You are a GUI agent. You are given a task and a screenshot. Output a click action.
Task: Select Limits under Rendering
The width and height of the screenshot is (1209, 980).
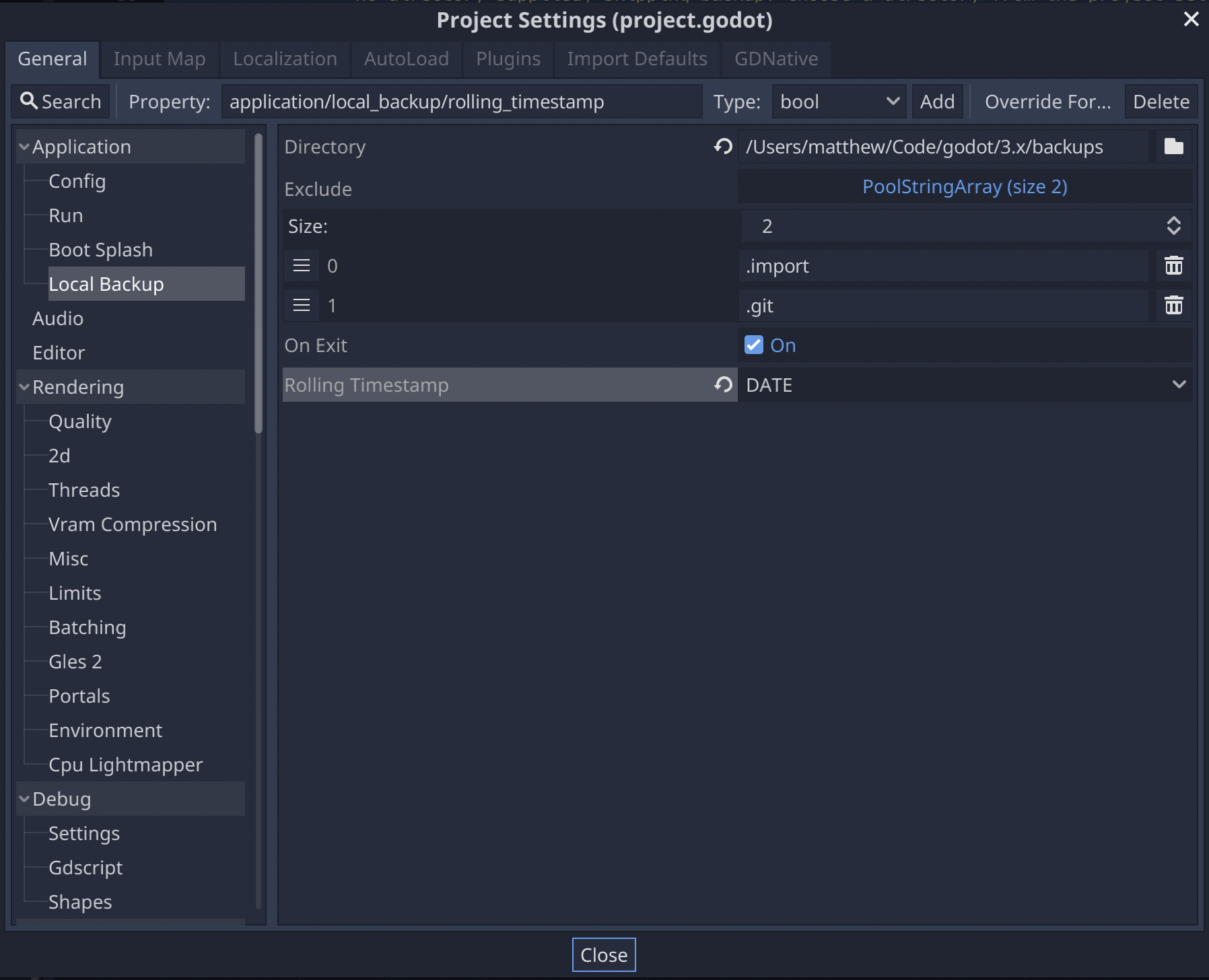pyautogui.click(x=75, y=593)
